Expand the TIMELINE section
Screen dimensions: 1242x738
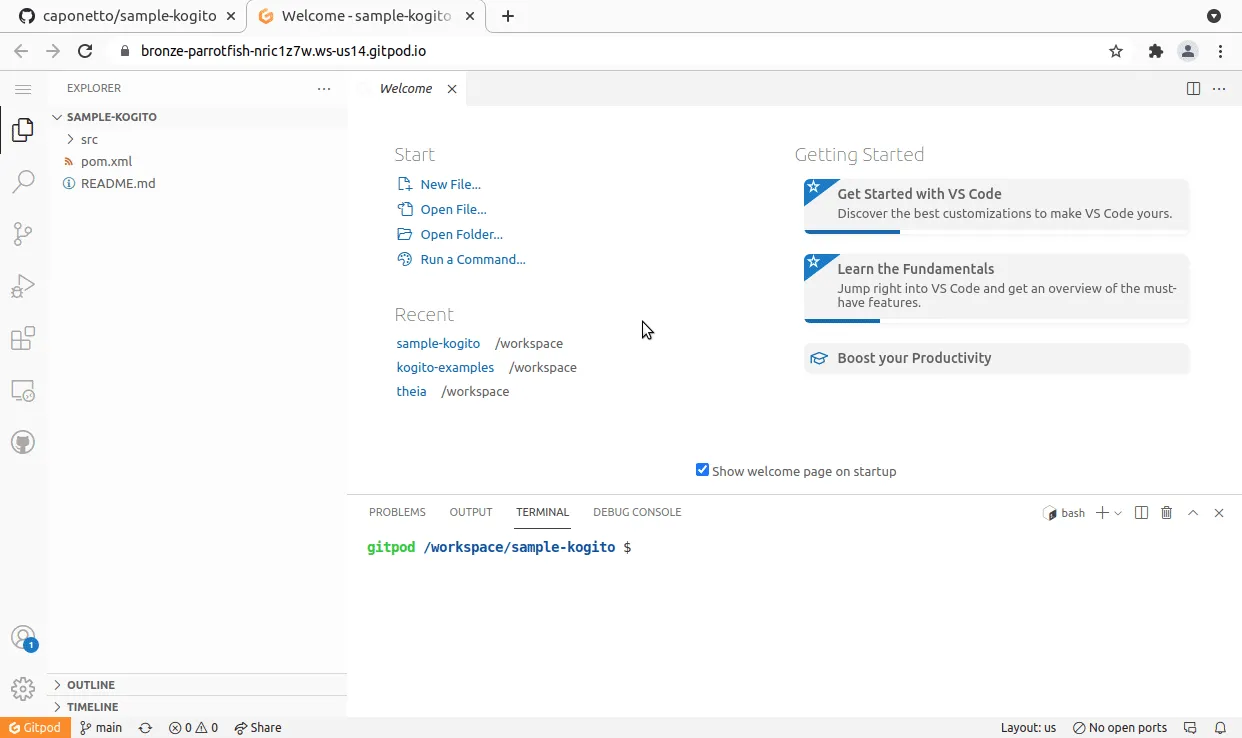[92, 707]
